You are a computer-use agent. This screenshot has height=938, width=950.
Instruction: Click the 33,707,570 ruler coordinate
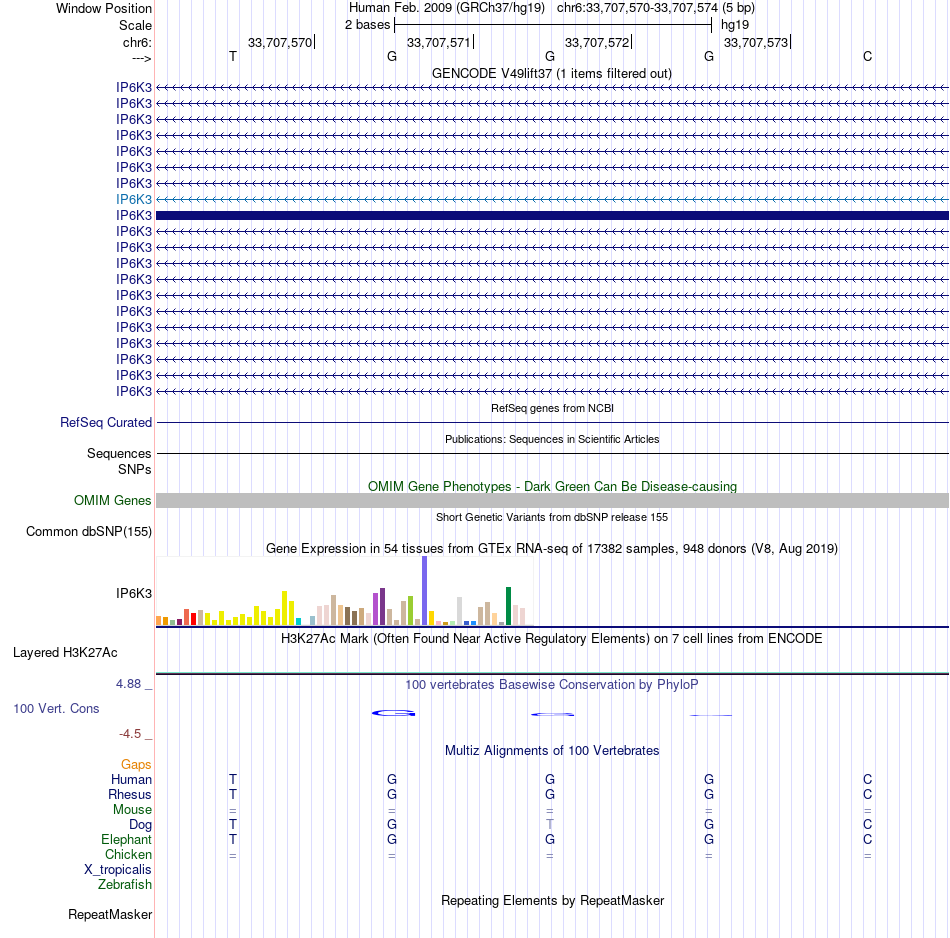[x=280, y=42]
